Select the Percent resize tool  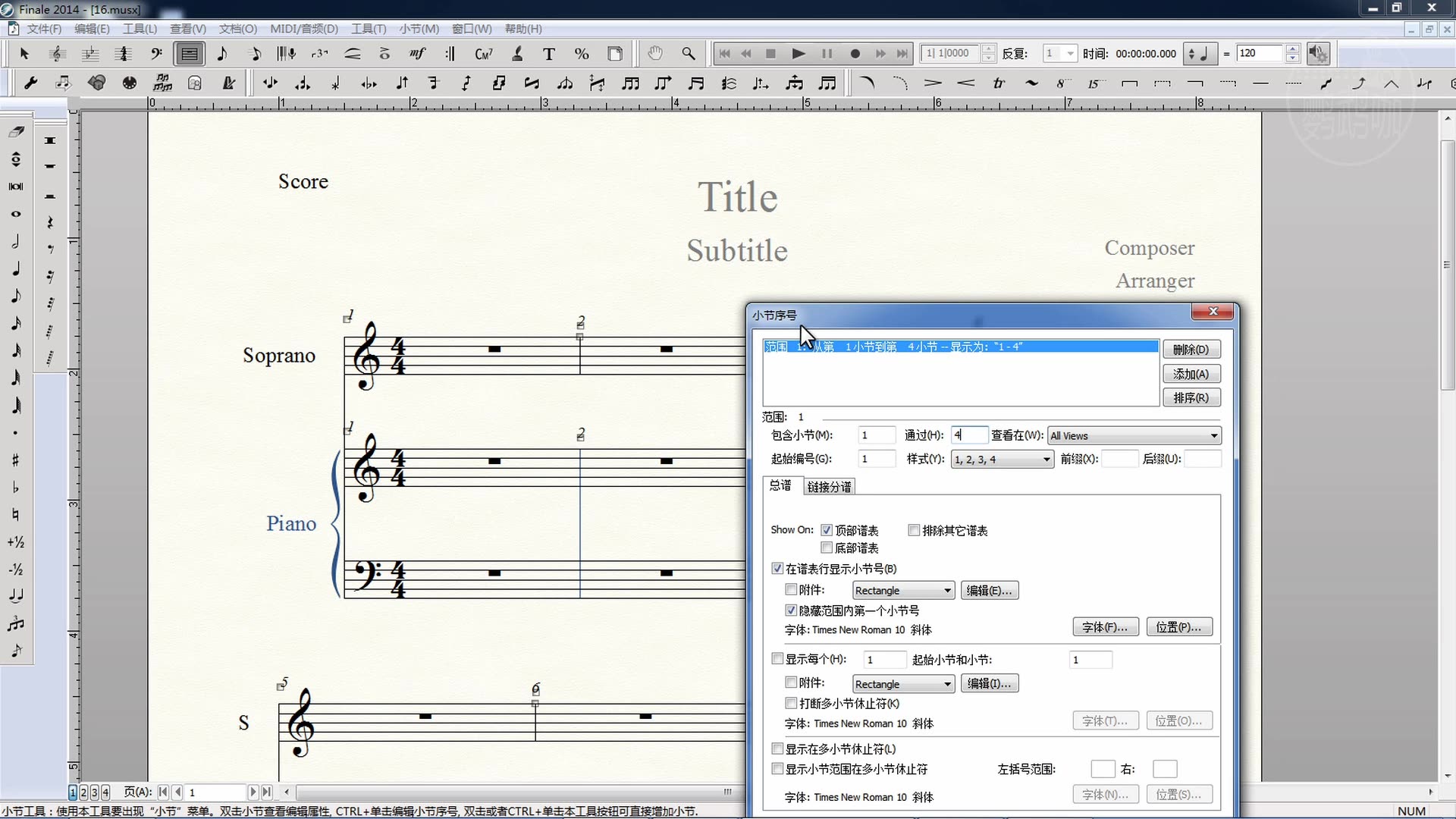tap(582, 54)
